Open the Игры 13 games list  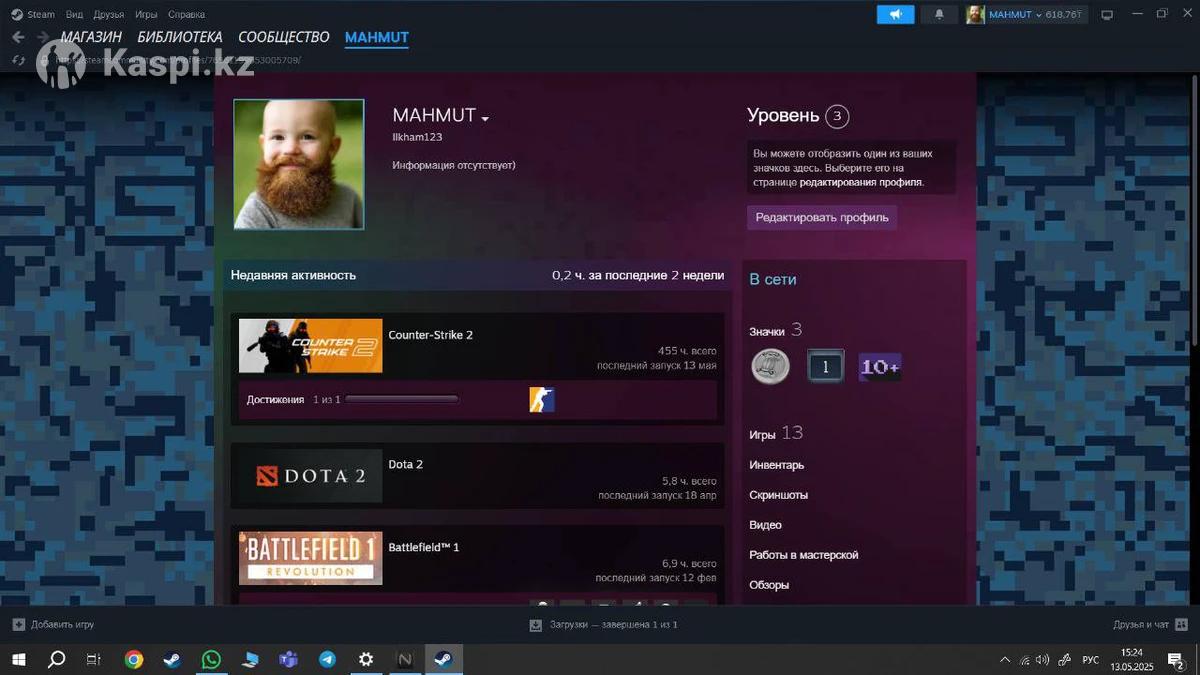776,433
